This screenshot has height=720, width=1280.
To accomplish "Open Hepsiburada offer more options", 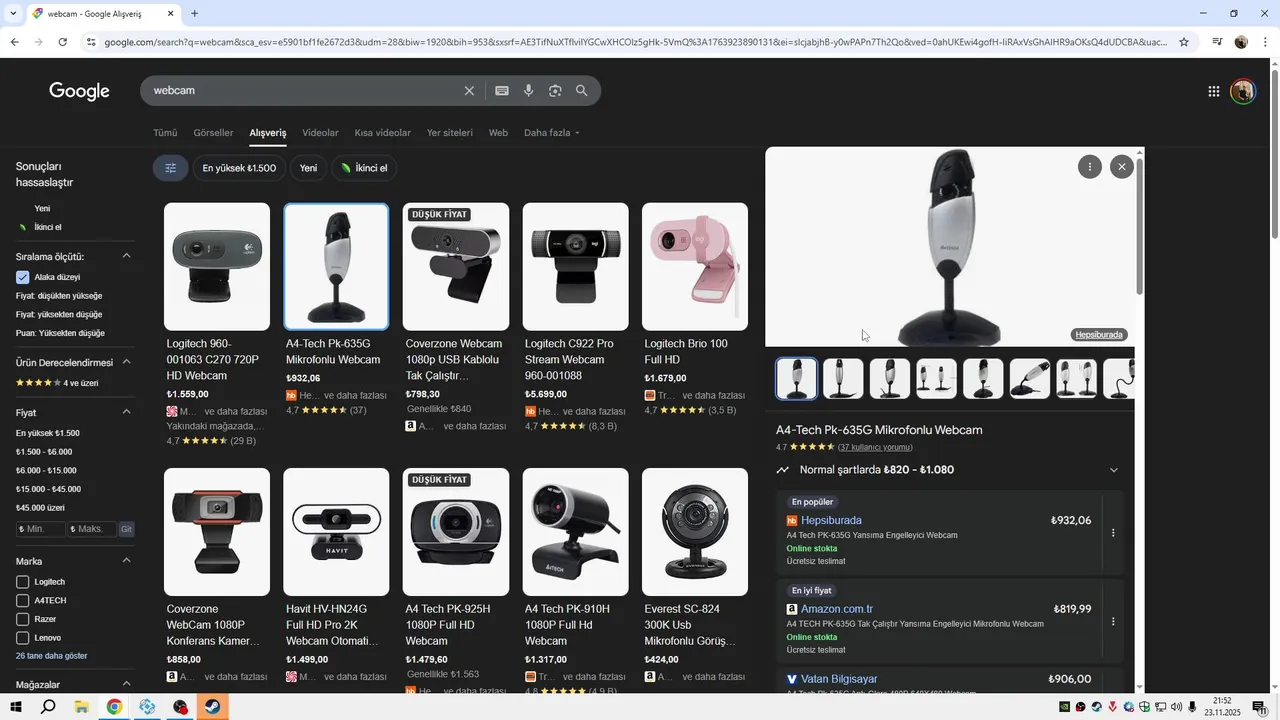I will pos(1113,533).
